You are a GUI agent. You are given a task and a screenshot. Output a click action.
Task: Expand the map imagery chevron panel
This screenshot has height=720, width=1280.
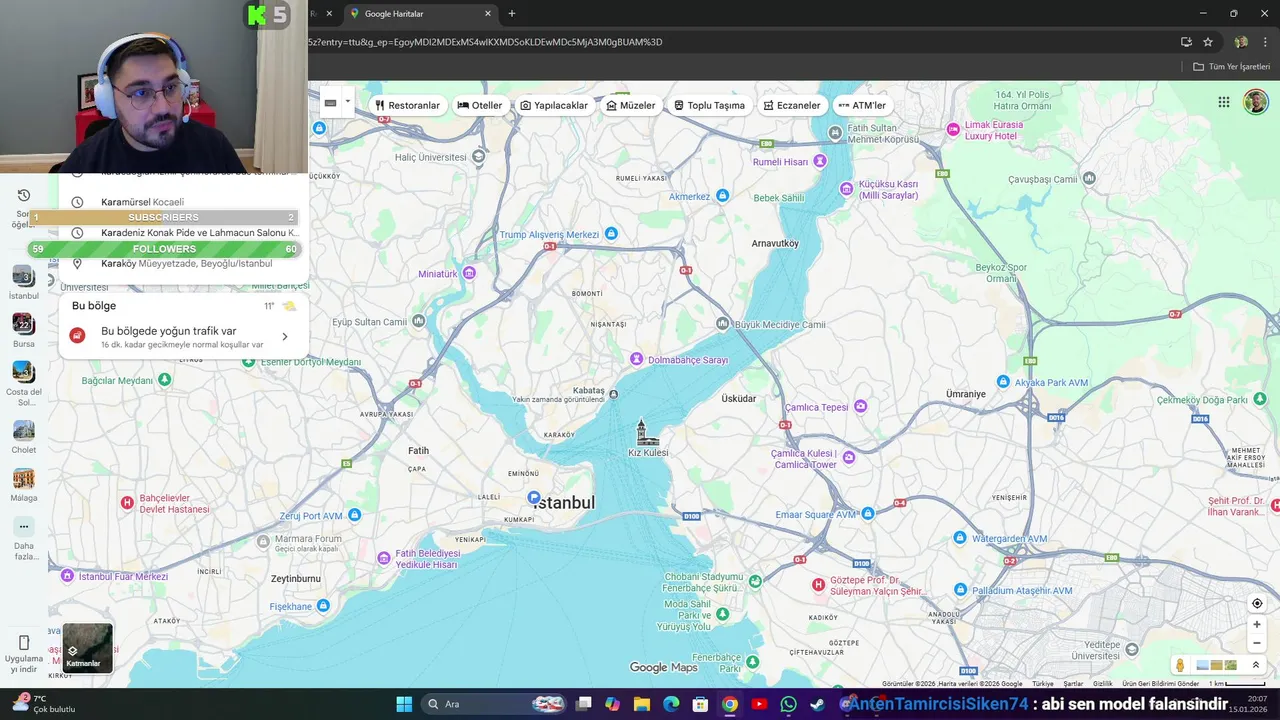coord(1256,665)
